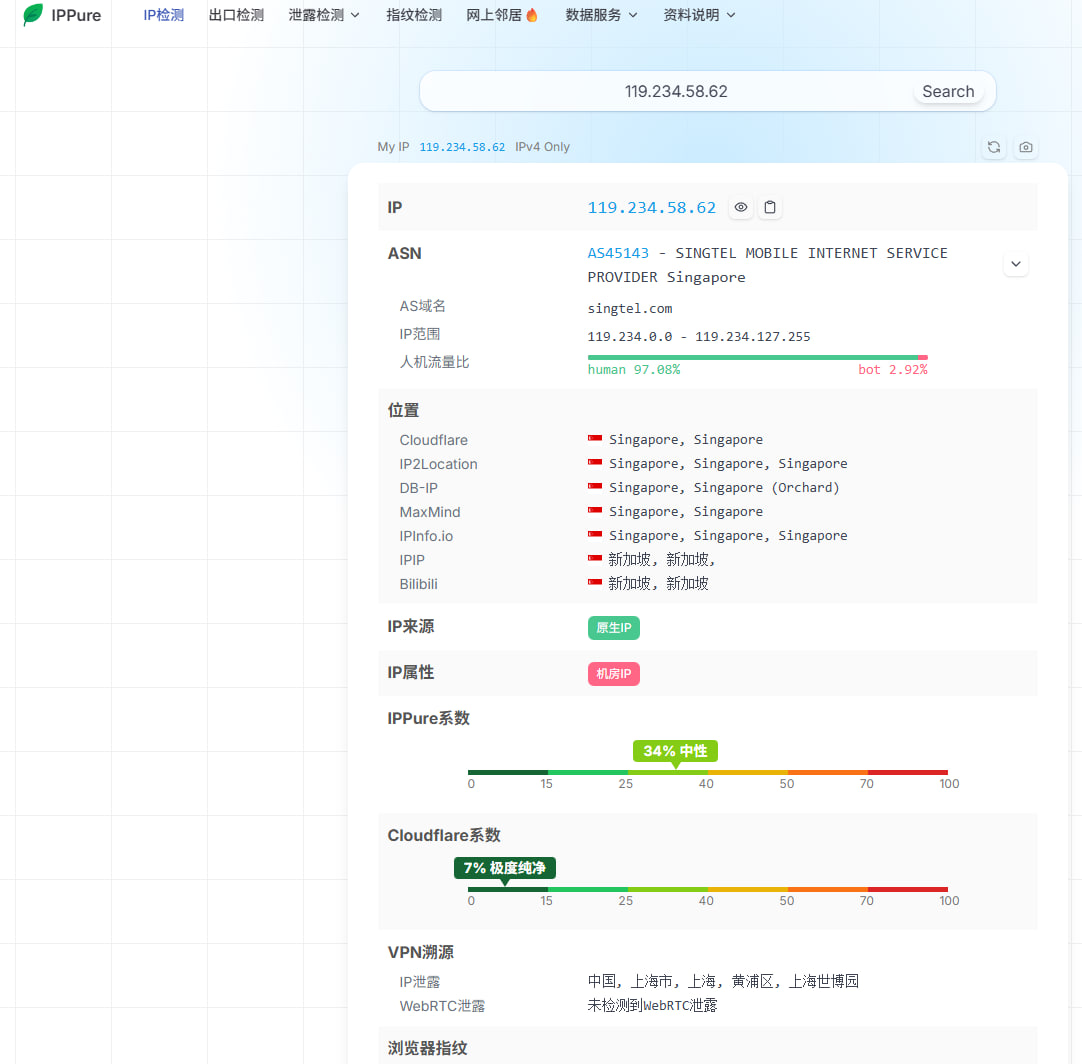The image size is (1082, 1064).
Task: Open the 数据服务 dropdown menu
Action: 601,15
